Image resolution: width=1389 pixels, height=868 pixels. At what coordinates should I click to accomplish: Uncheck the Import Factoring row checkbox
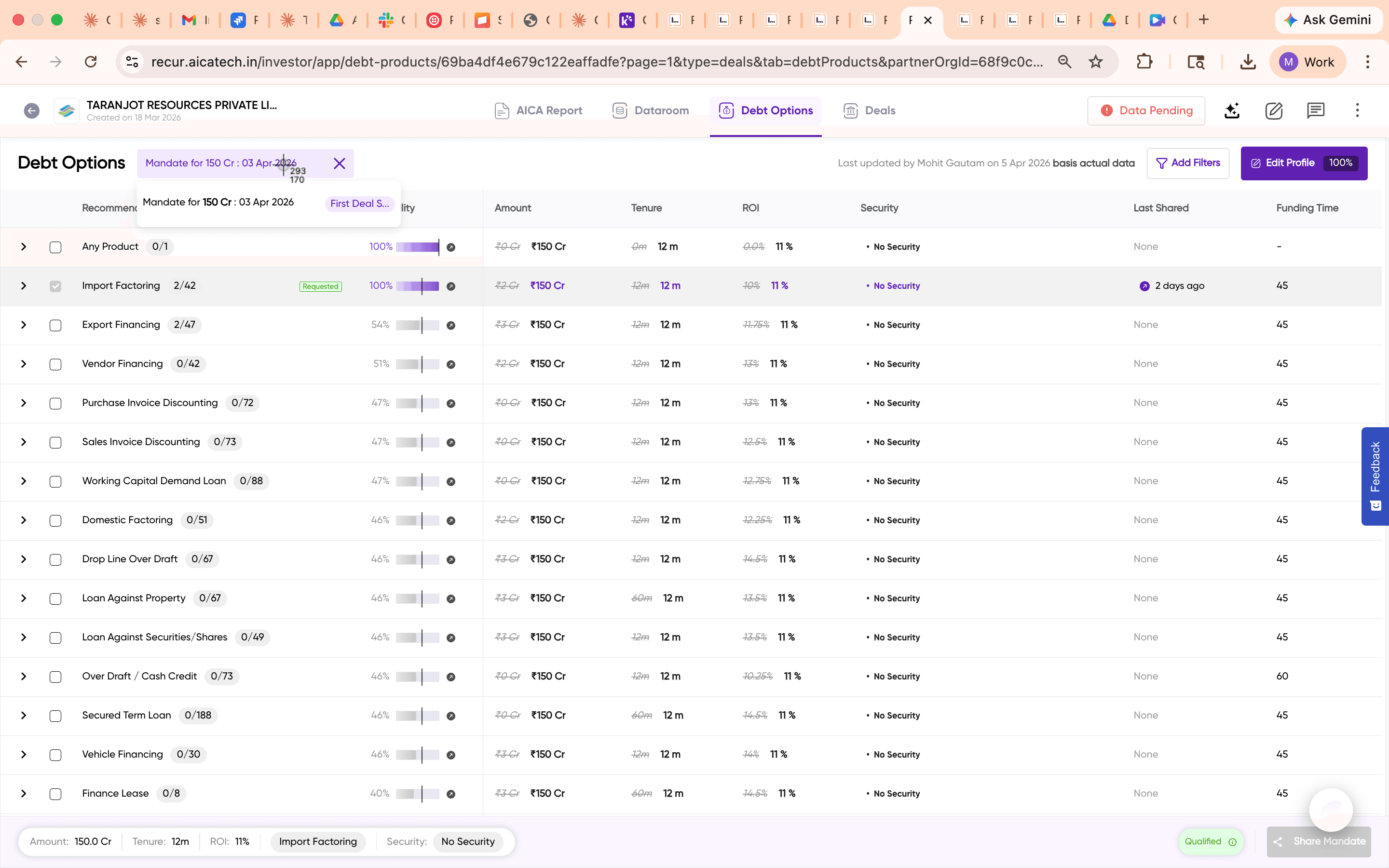[x=55, y=285]
